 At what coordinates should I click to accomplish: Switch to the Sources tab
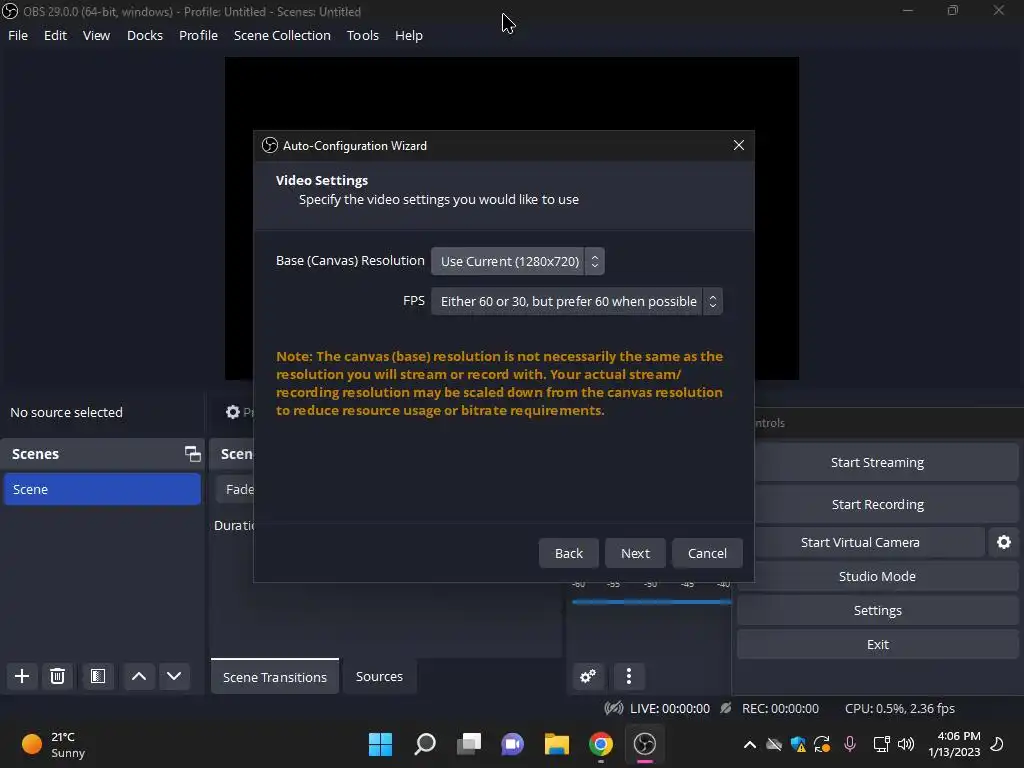tap(379, 677)
